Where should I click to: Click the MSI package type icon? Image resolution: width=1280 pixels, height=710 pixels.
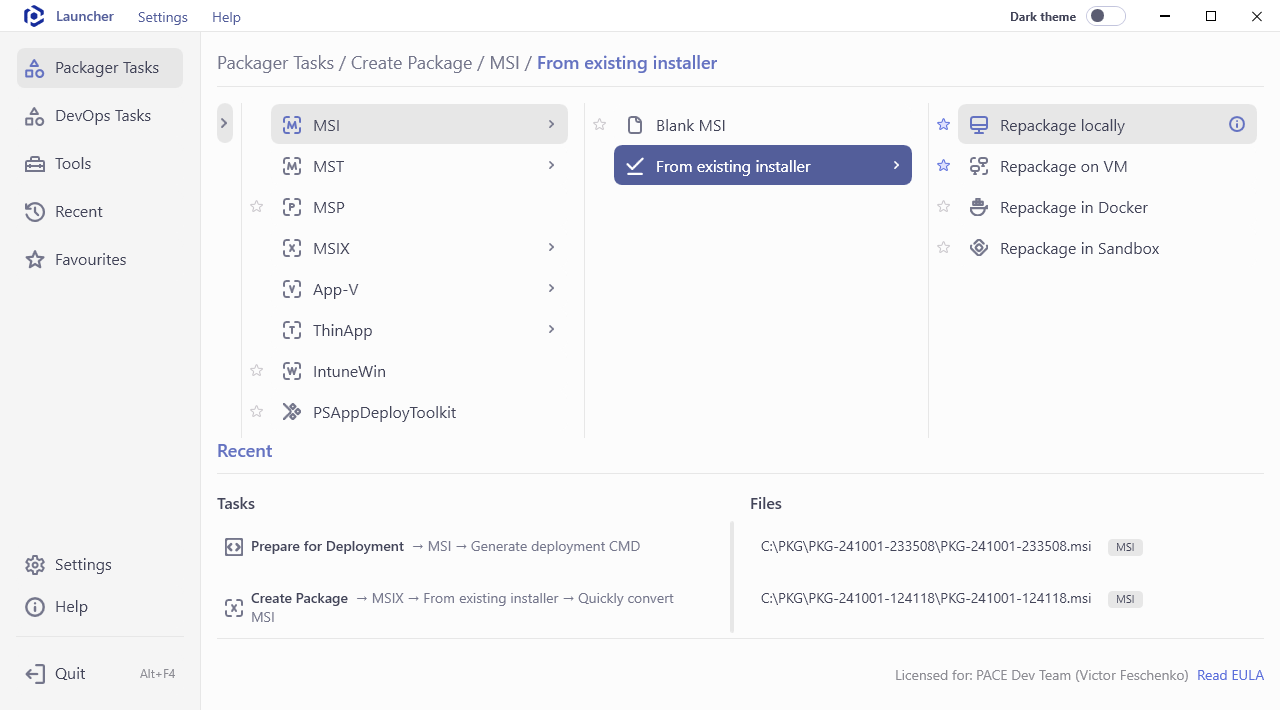(292, 125)
